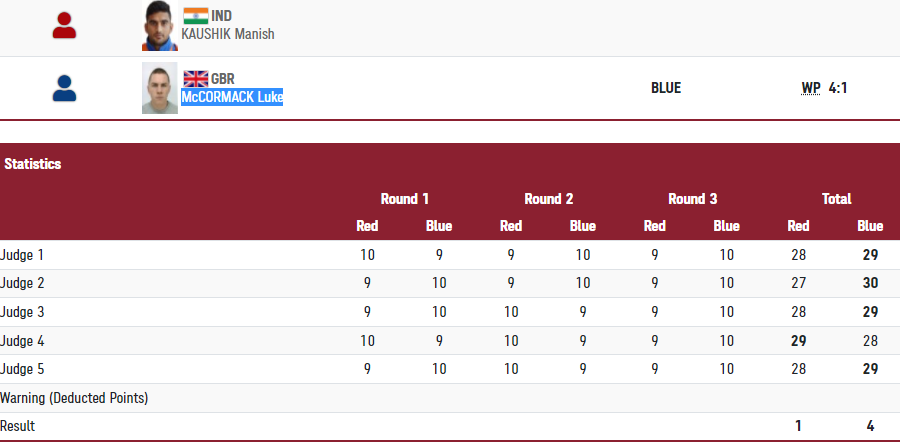Image resolution: width=900 pixels, height=442 pixels.
Task: Click the Great Britain flag icon
Action: pyautogui.click(x=195, y=78)
